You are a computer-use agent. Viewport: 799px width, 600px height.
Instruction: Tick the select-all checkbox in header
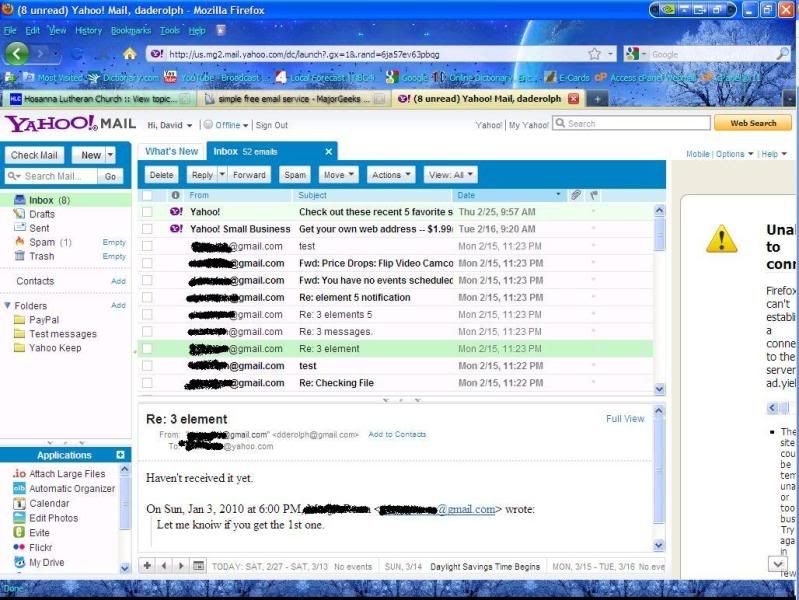(x=147, y=195)
